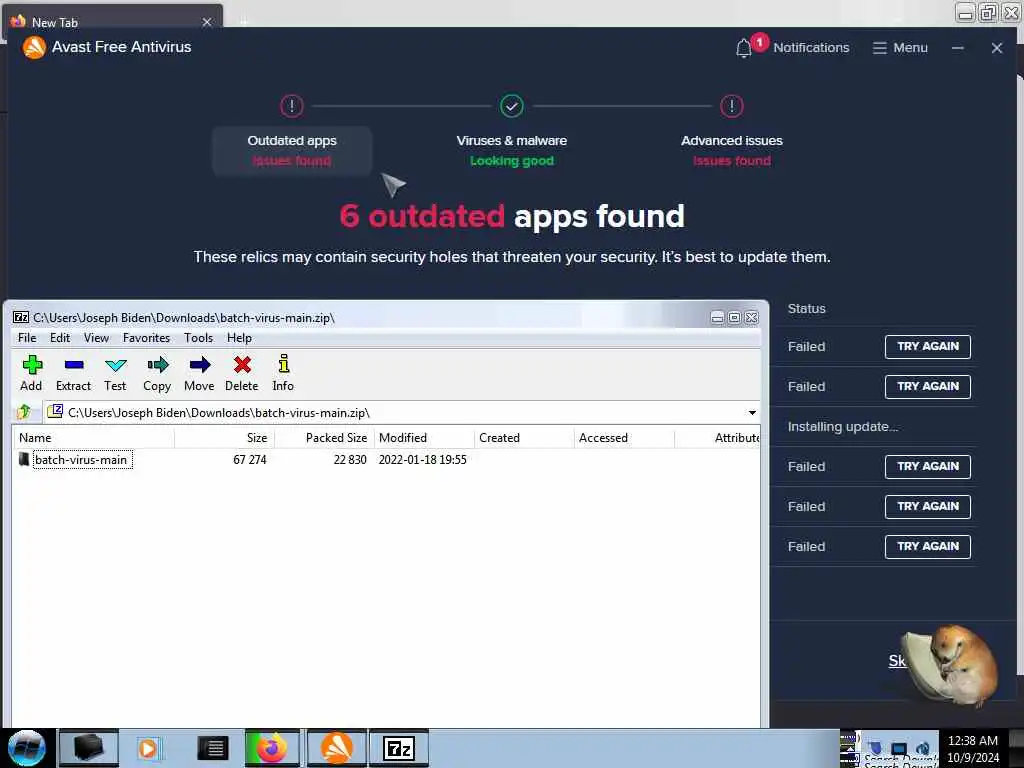Click TRY AGAIN directly below Installing update
This screenshot has width=1024, height=768.
(927, 466)
